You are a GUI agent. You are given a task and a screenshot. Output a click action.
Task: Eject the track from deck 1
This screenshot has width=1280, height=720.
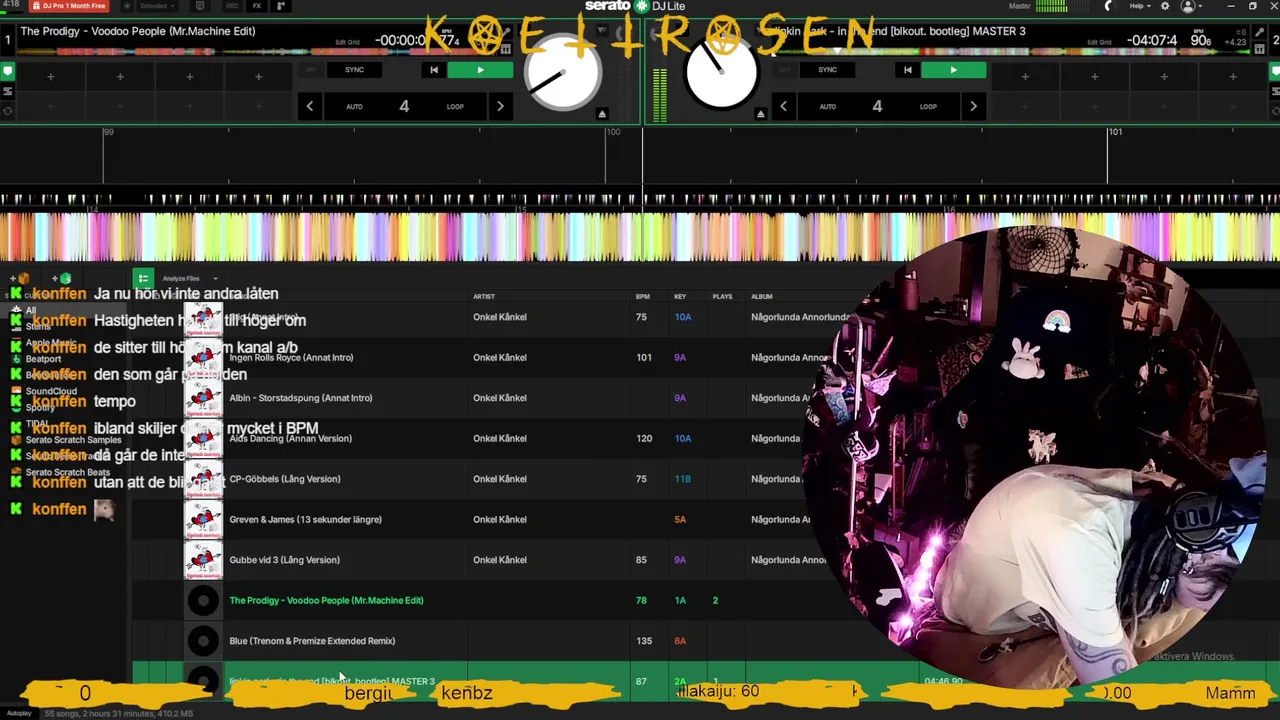tap(602, 114)
